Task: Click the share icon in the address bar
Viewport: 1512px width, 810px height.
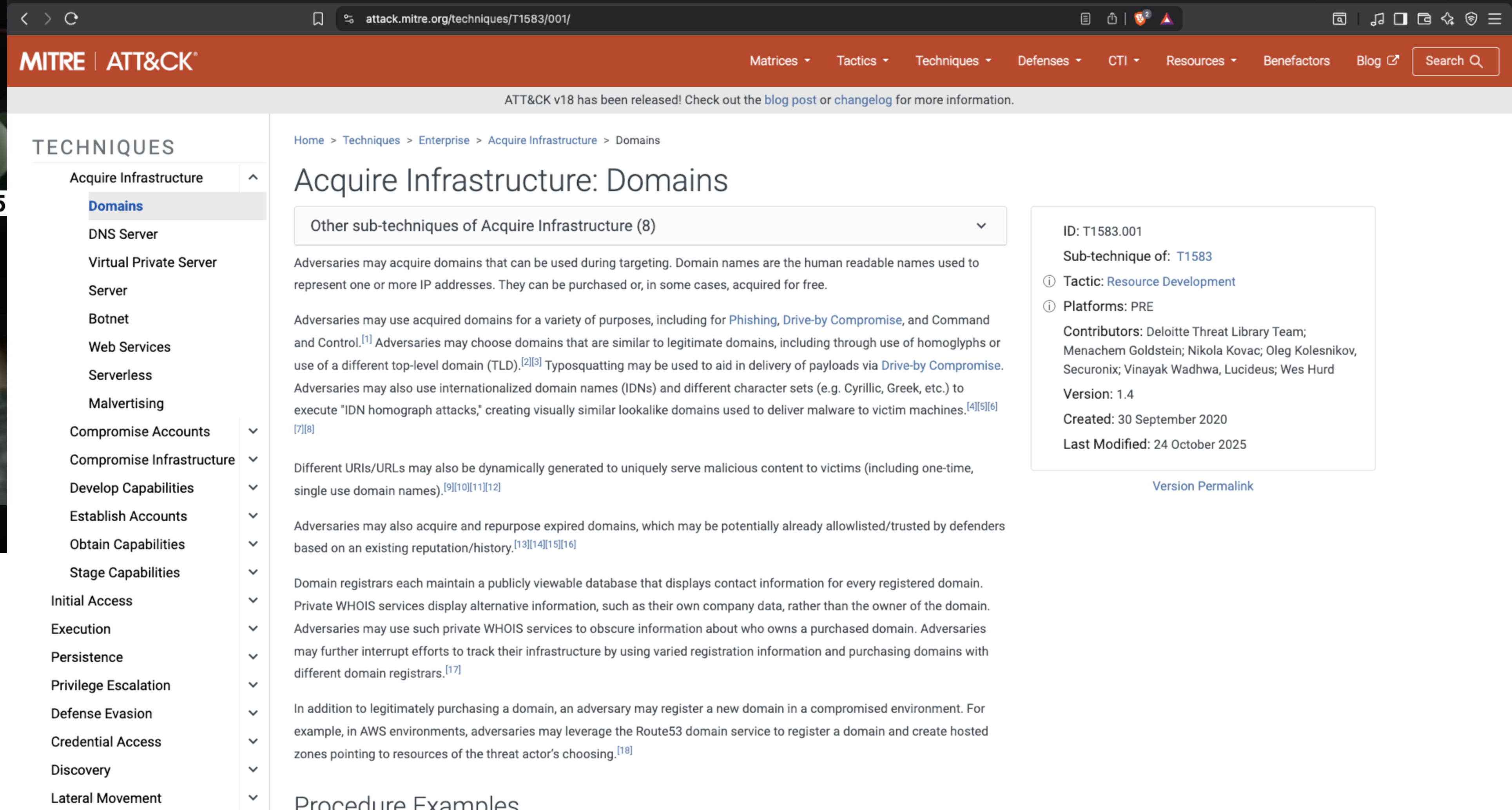Action: pyautogui.click(x=1112, y=19)
